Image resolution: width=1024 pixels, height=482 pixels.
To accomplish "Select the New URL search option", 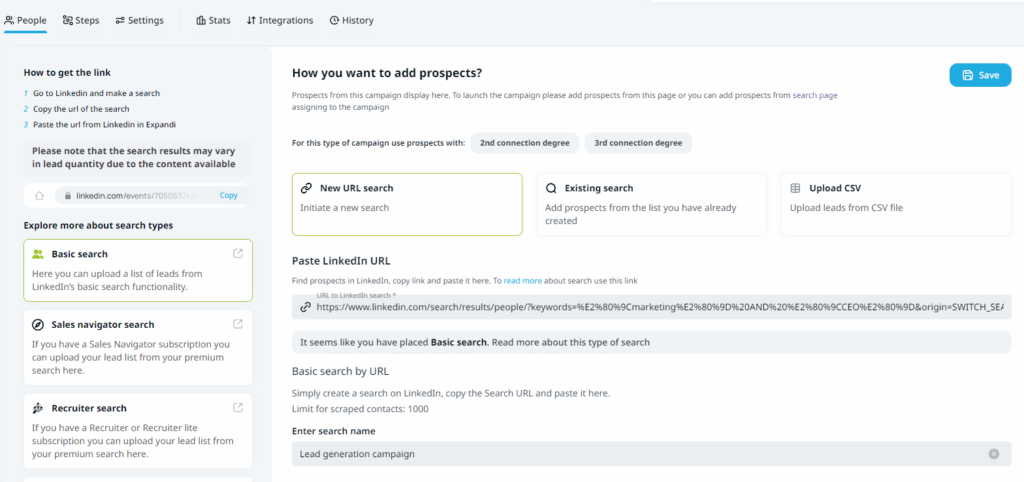I will click(407, 204).
